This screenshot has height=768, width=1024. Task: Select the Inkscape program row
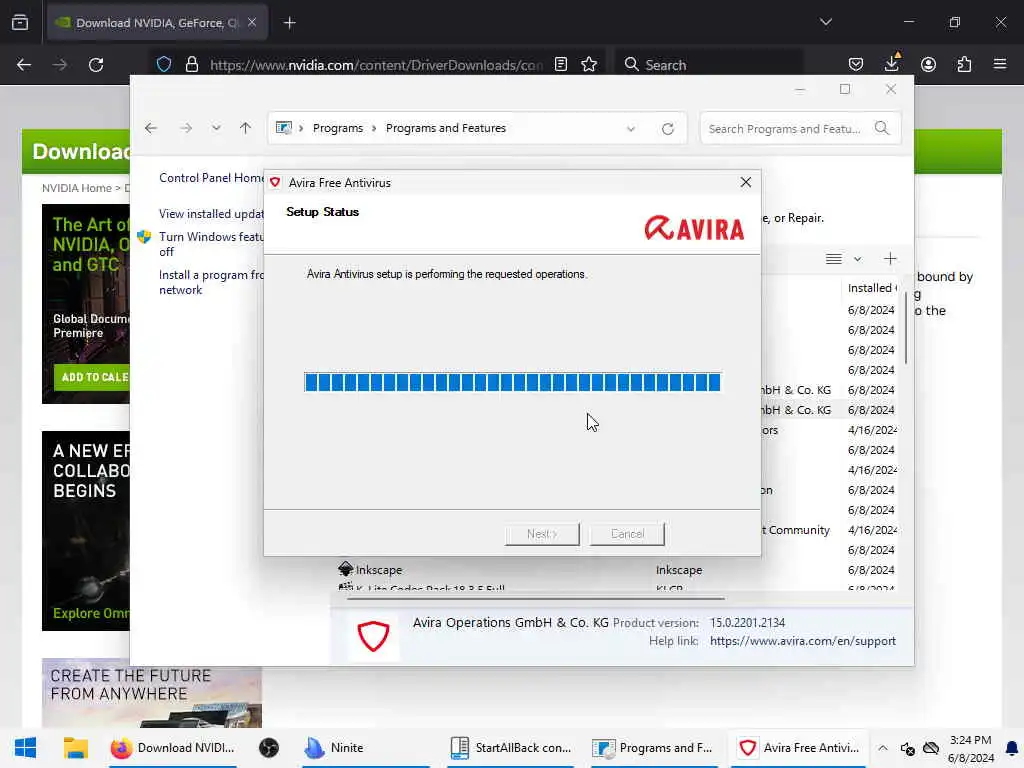coord(617,570)
